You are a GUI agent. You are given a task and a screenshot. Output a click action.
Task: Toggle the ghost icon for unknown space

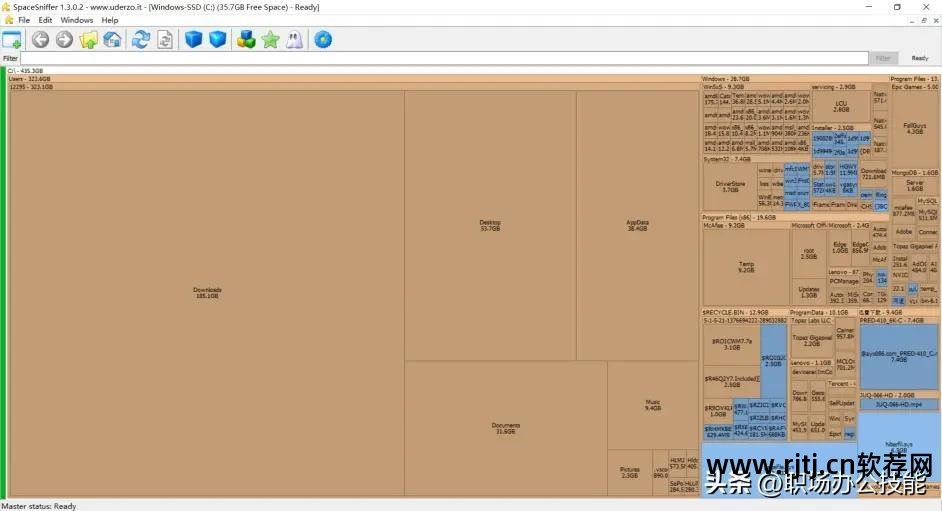pos(294,40)
